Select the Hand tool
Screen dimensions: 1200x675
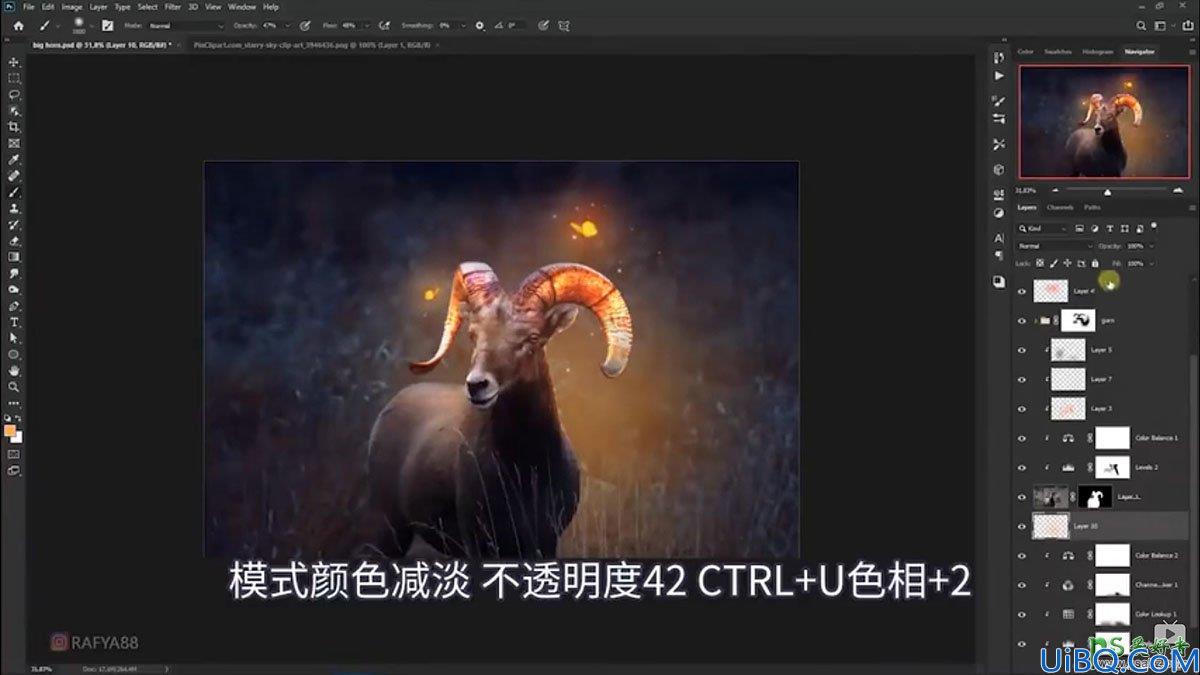(14, 371)
